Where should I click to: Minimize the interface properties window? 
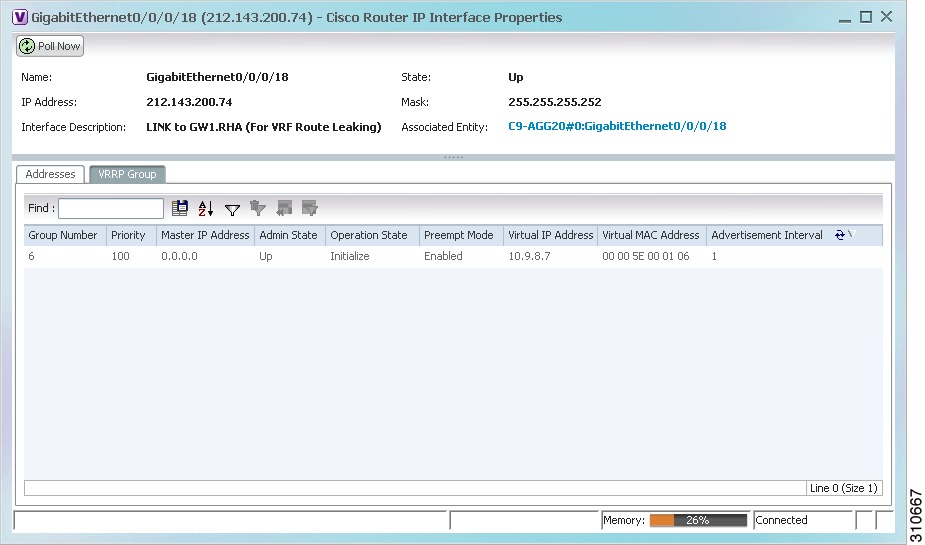point(845,19)
